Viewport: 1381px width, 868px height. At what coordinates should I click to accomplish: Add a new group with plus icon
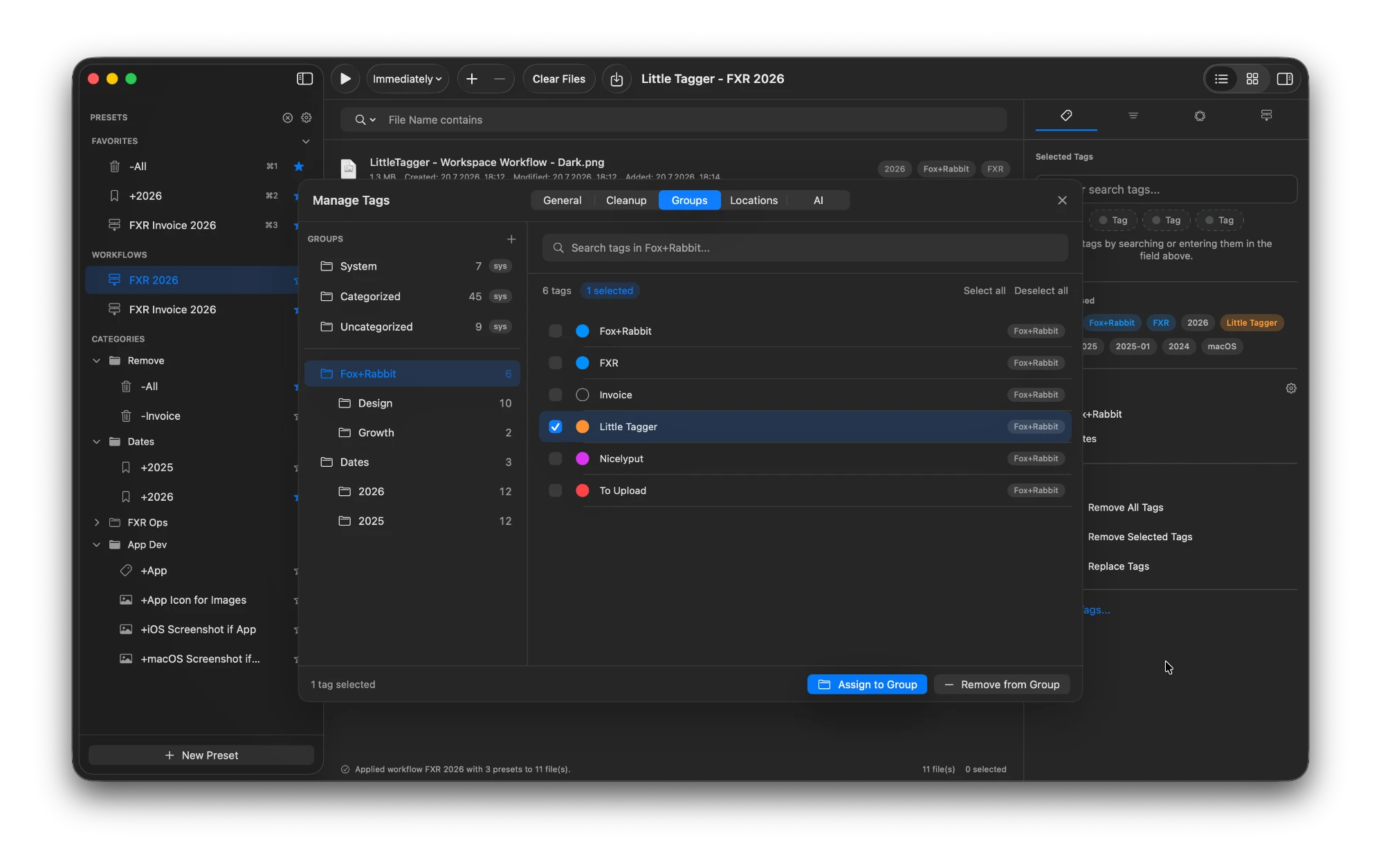(x=511, y=239)
